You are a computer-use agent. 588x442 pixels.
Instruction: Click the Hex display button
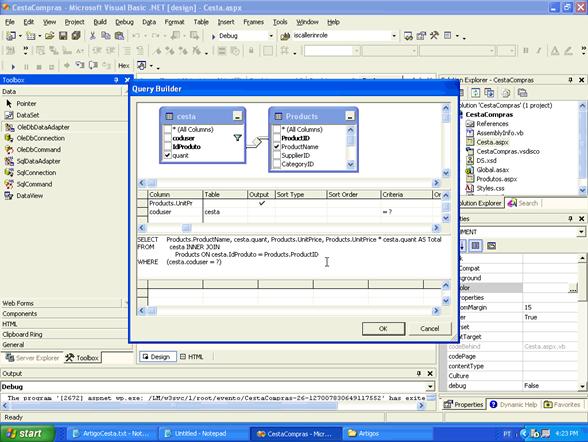pyautogui.click(x=123, y=66)
